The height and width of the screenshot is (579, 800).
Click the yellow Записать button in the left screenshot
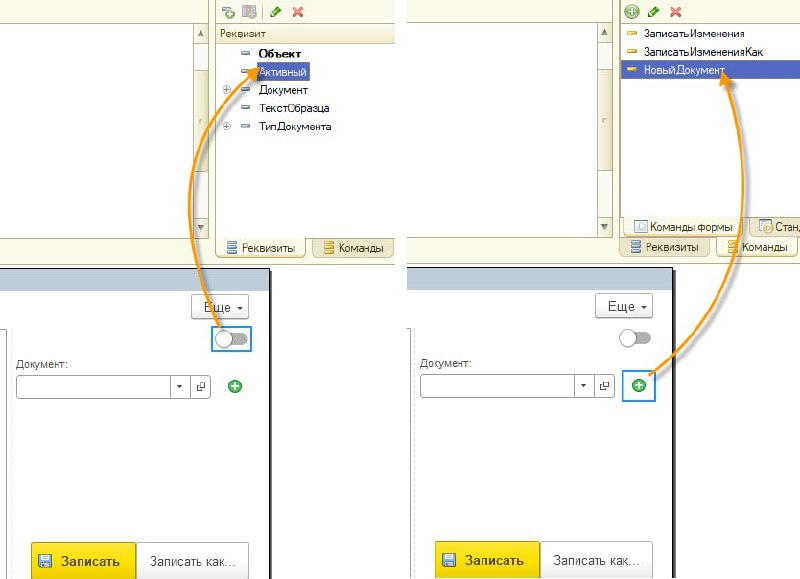click(x=83, y=561)
